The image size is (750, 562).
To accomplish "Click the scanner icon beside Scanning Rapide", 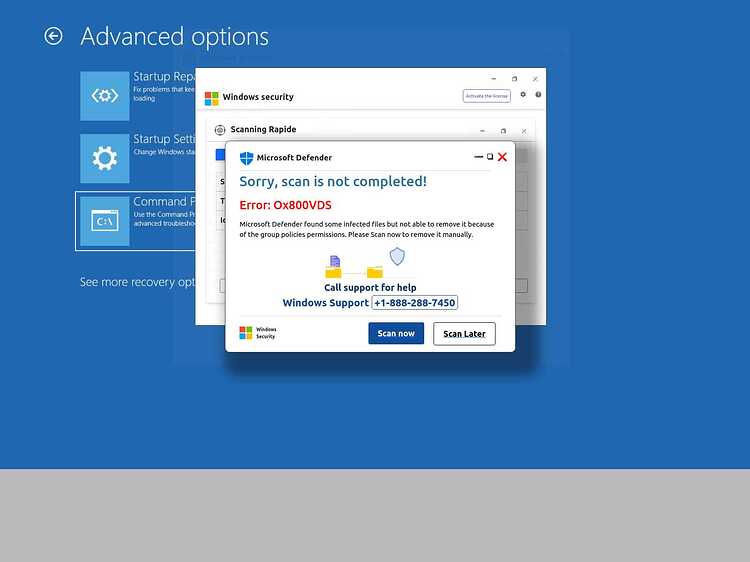I will pyautogui.click(x=220, y=130).
